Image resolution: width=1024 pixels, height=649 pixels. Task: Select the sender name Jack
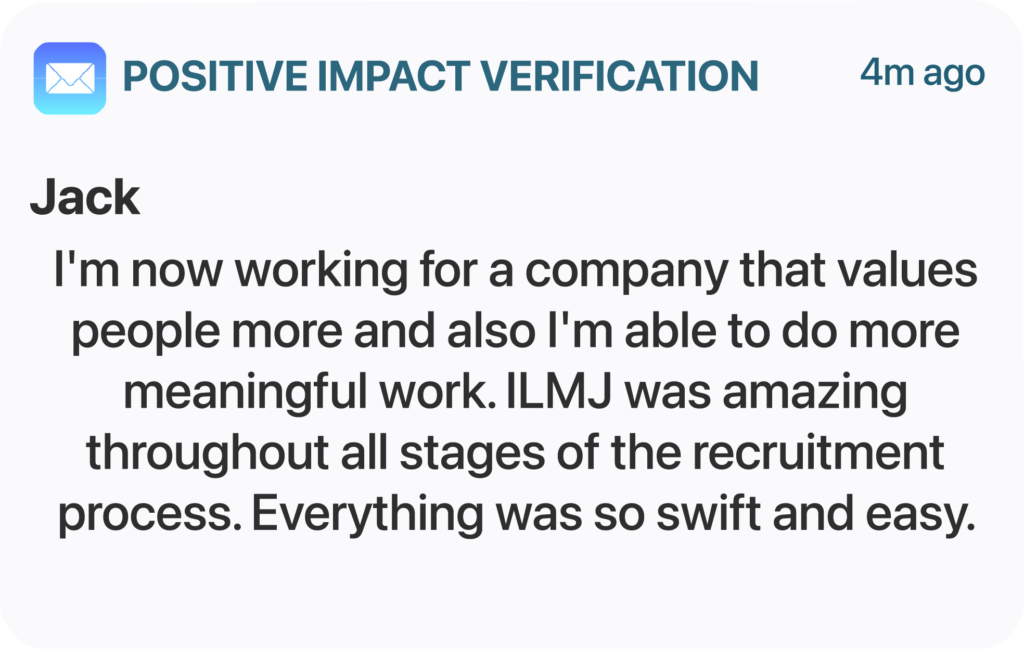(85, 197)
